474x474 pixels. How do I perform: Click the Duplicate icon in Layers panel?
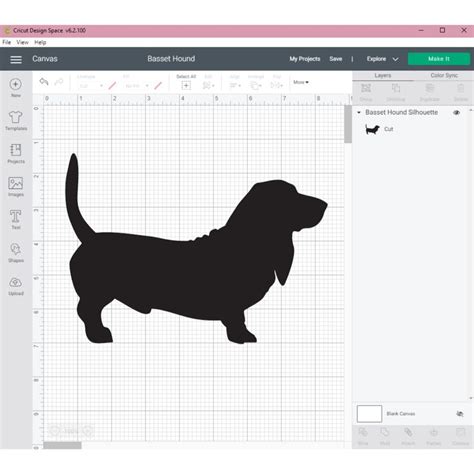tap(430, 88)
